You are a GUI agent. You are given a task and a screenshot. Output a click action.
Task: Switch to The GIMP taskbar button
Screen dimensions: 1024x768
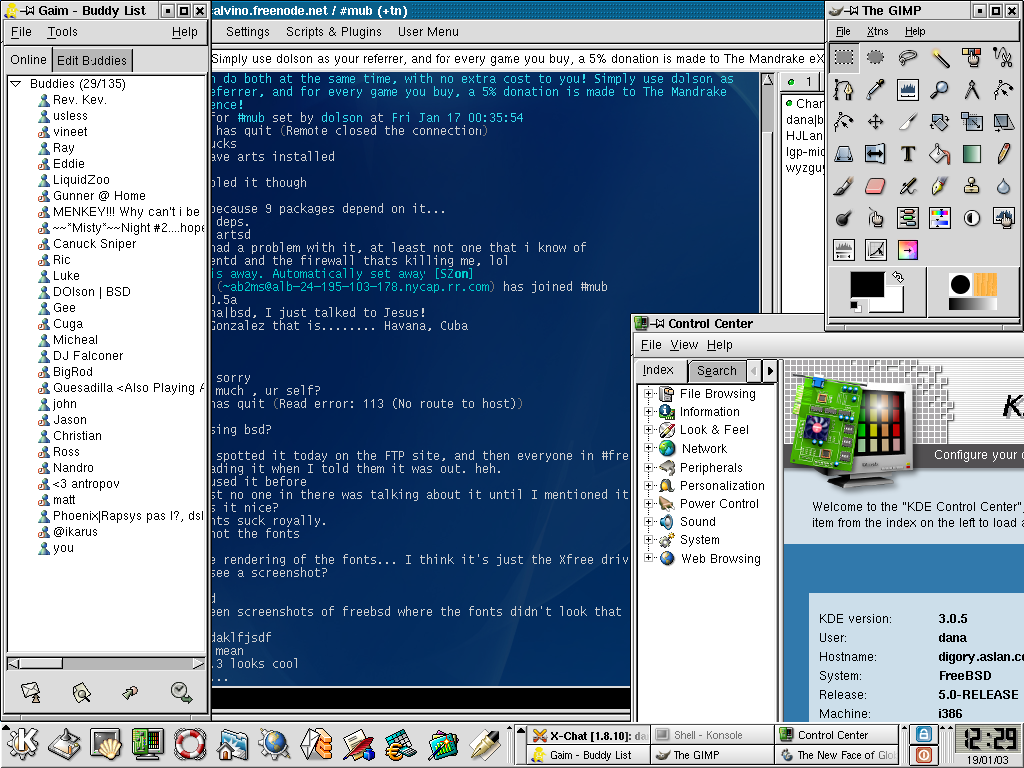(712, 755)
